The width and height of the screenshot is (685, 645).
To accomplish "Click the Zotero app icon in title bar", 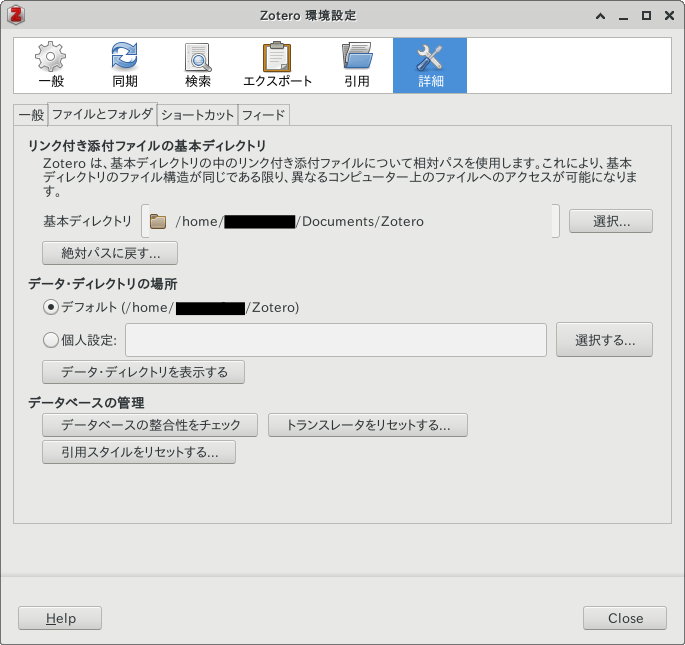I will point(15,15).
